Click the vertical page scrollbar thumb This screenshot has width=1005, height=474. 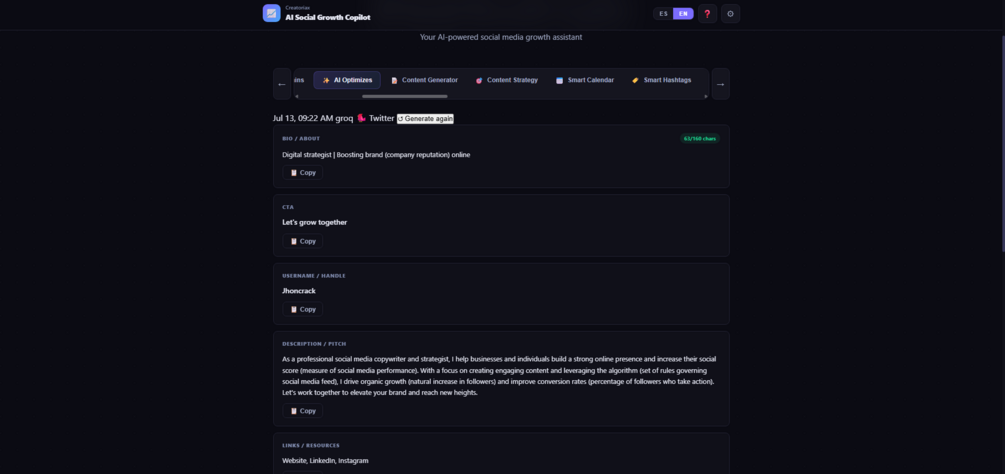(1002, 143)
